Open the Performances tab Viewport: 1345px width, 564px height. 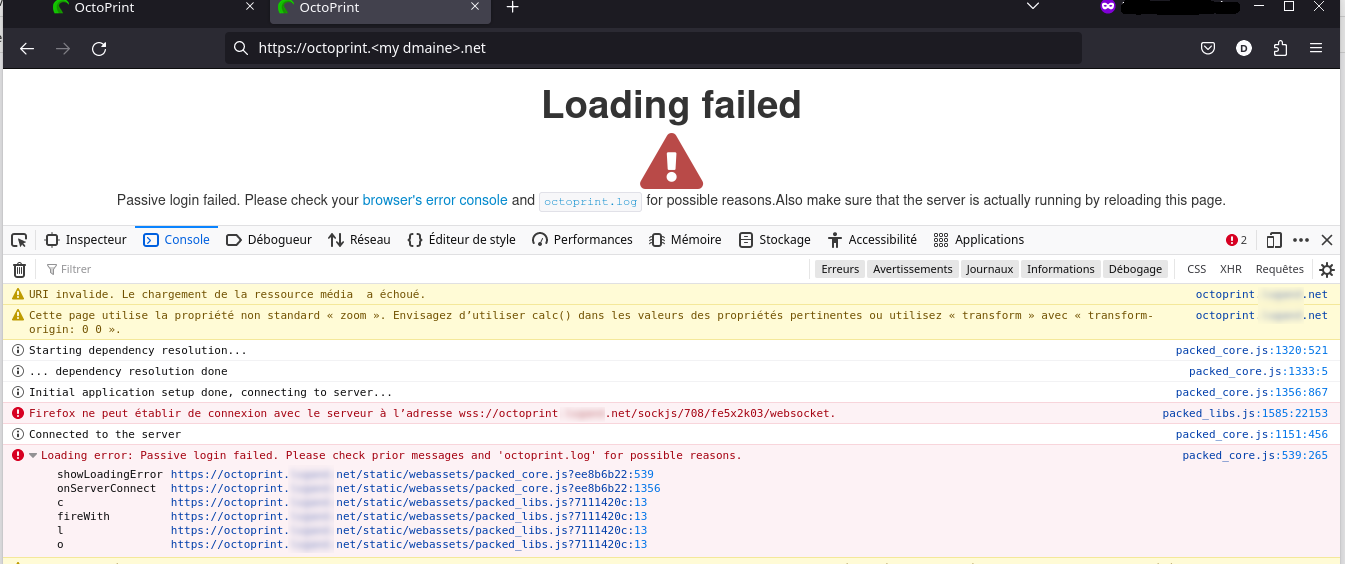click(582, 240)
